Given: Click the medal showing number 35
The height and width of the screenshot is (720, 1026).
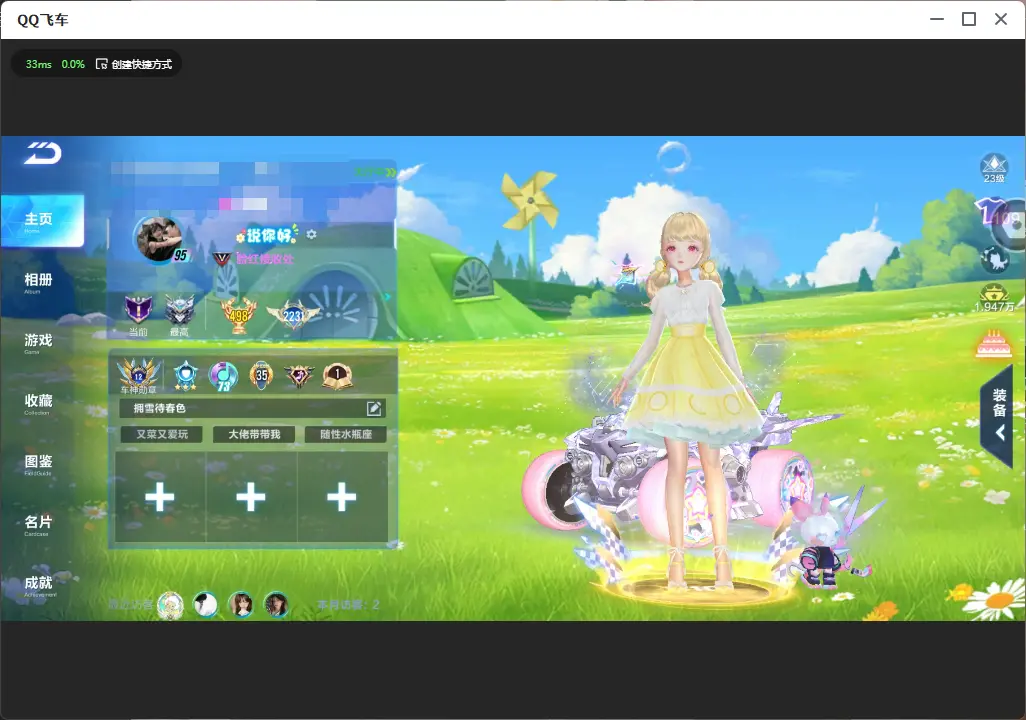Looking at the screenshot, I should [261, 376].
